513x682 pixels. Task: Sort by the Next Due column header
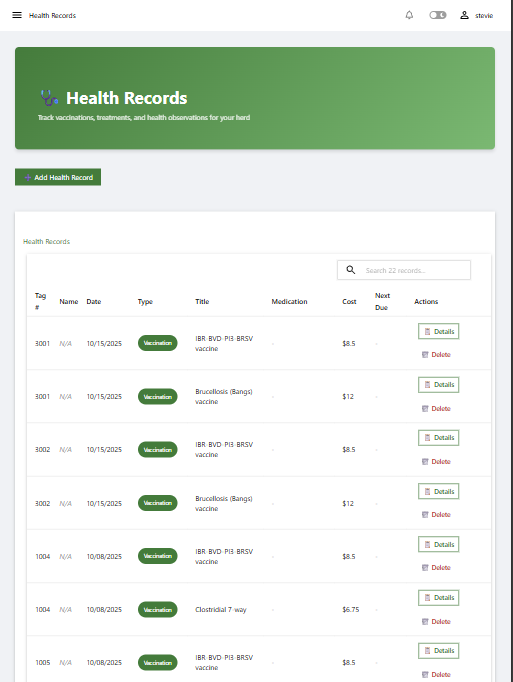coord(382,301)
